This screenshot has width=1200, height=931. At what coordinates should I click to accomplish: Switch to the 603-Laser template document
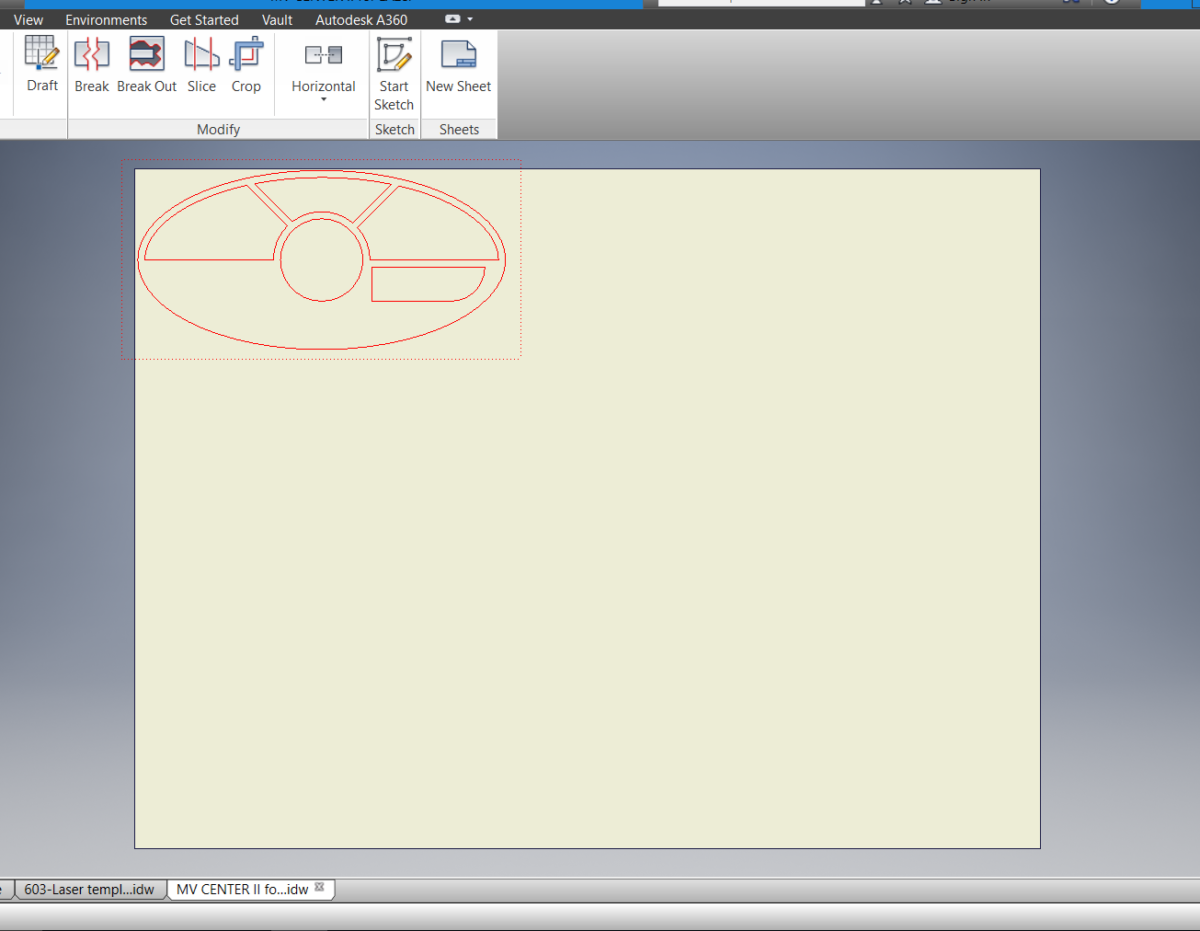(90, 889)
